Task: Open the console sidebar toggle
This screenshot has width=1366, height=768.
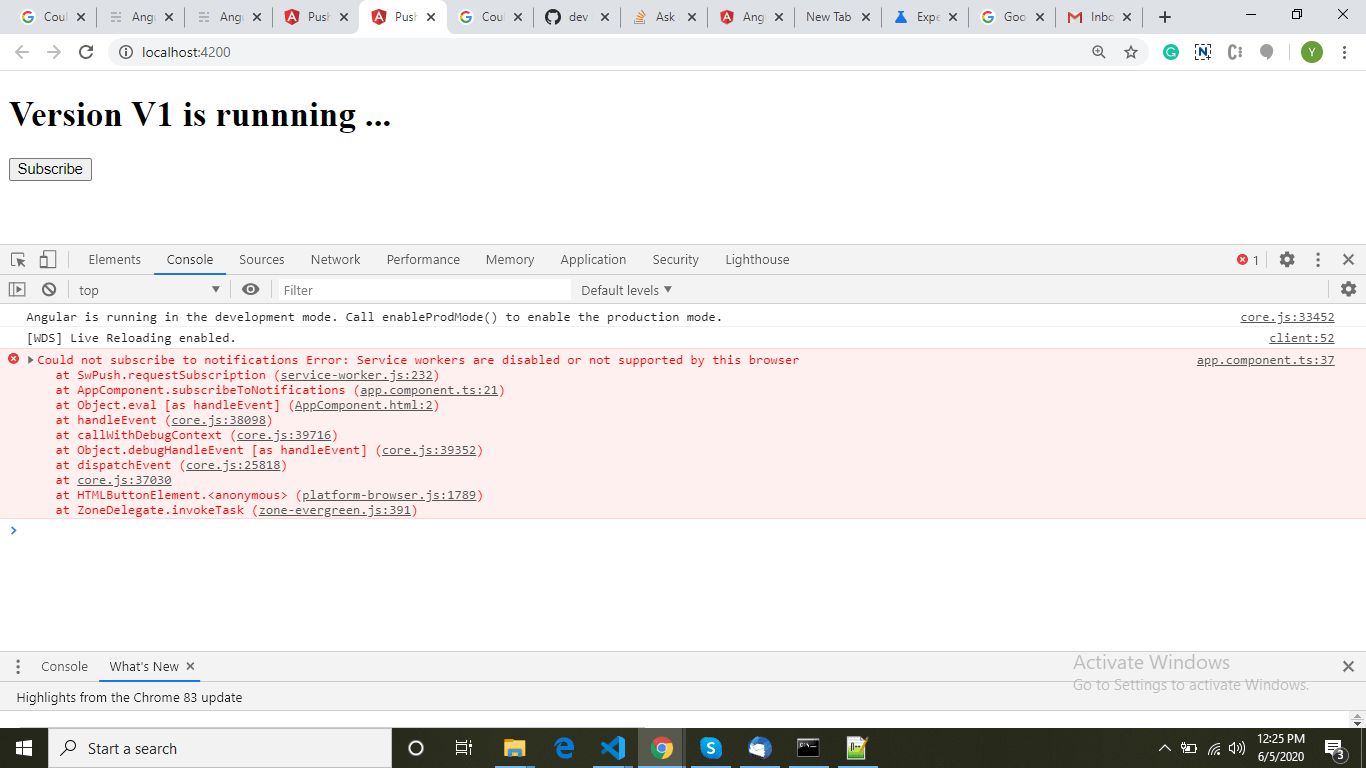Action: pyautogui.click(x=17, y=289)
